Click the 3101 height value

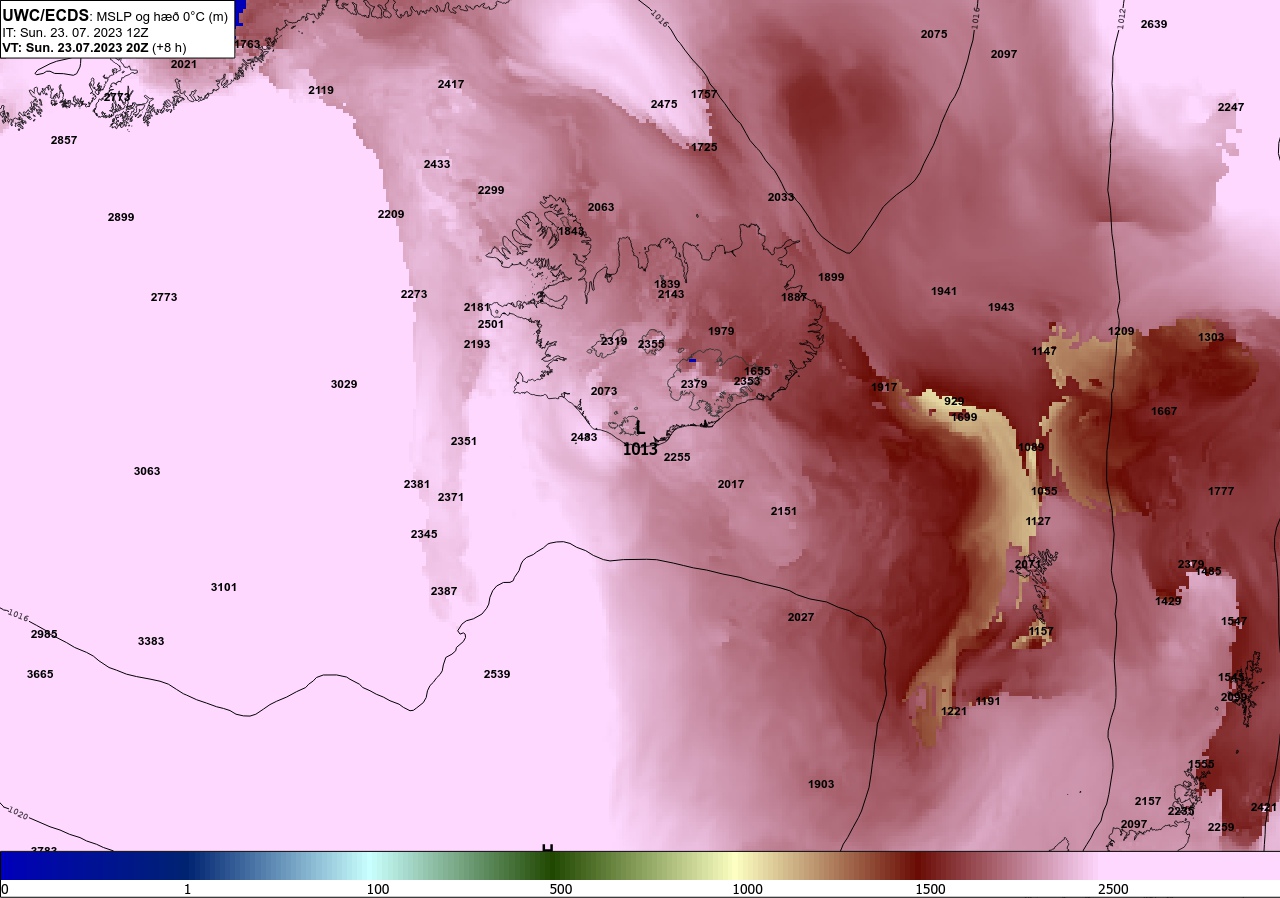click(224, 587)
